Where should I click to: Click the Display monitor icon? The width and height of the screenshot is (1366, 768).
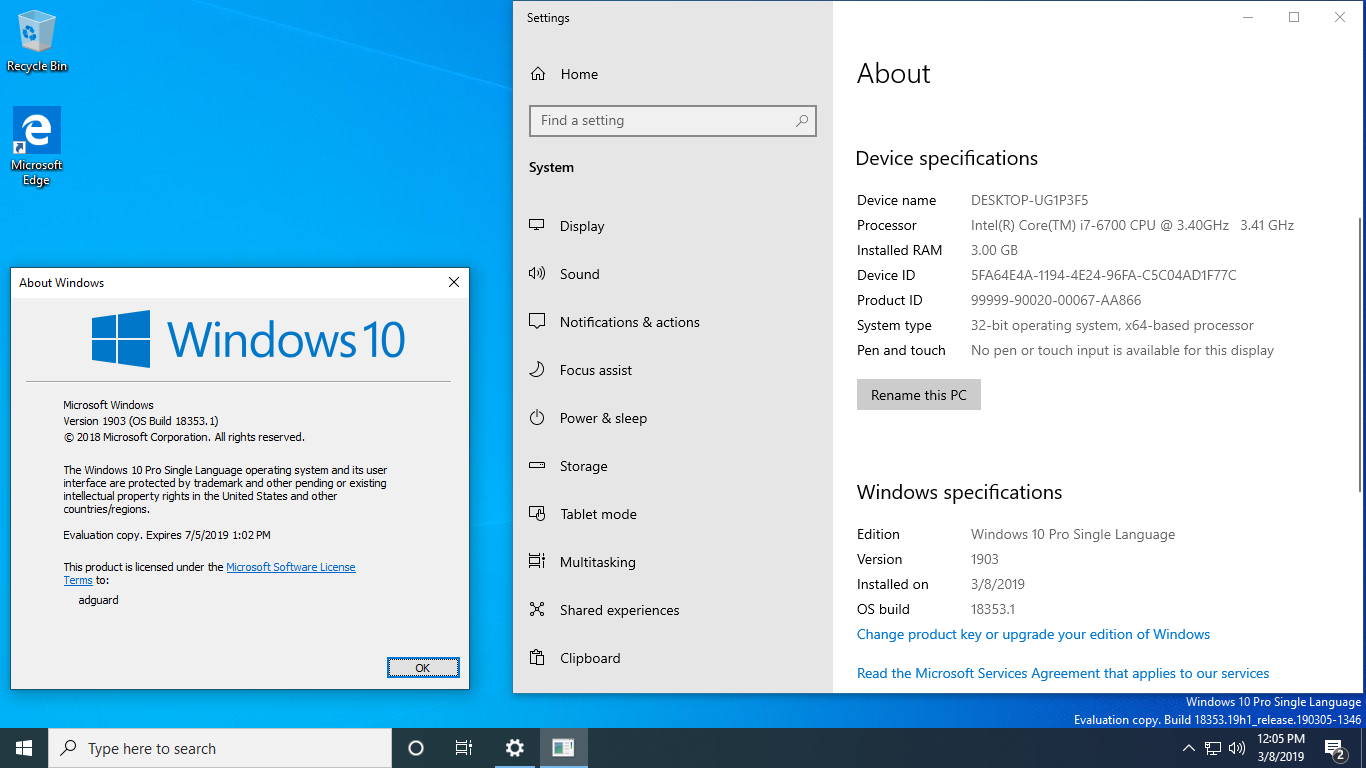(x=537, y=226)
